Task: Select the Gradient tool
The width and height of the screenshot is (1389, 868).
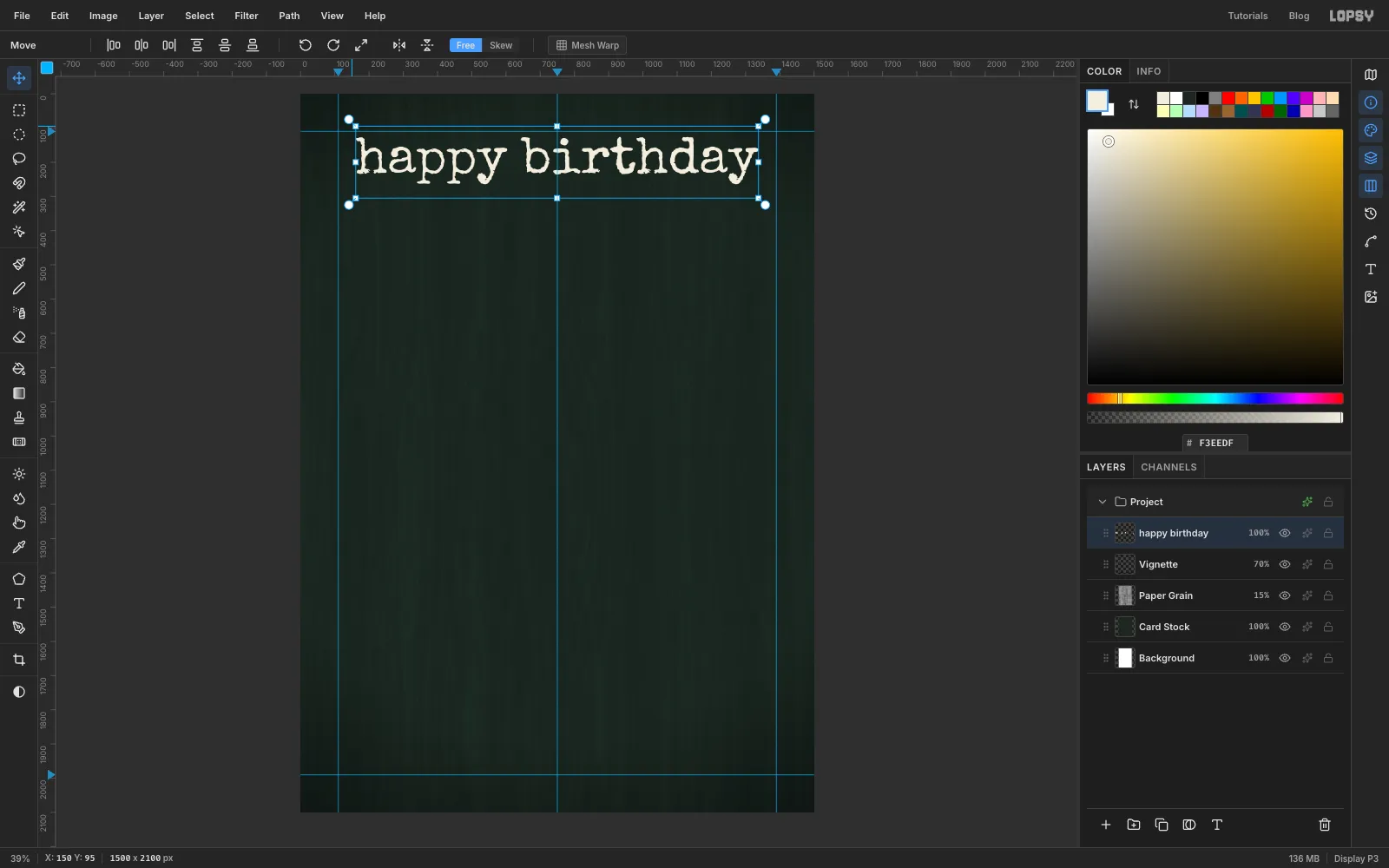Action: point(19,393)
